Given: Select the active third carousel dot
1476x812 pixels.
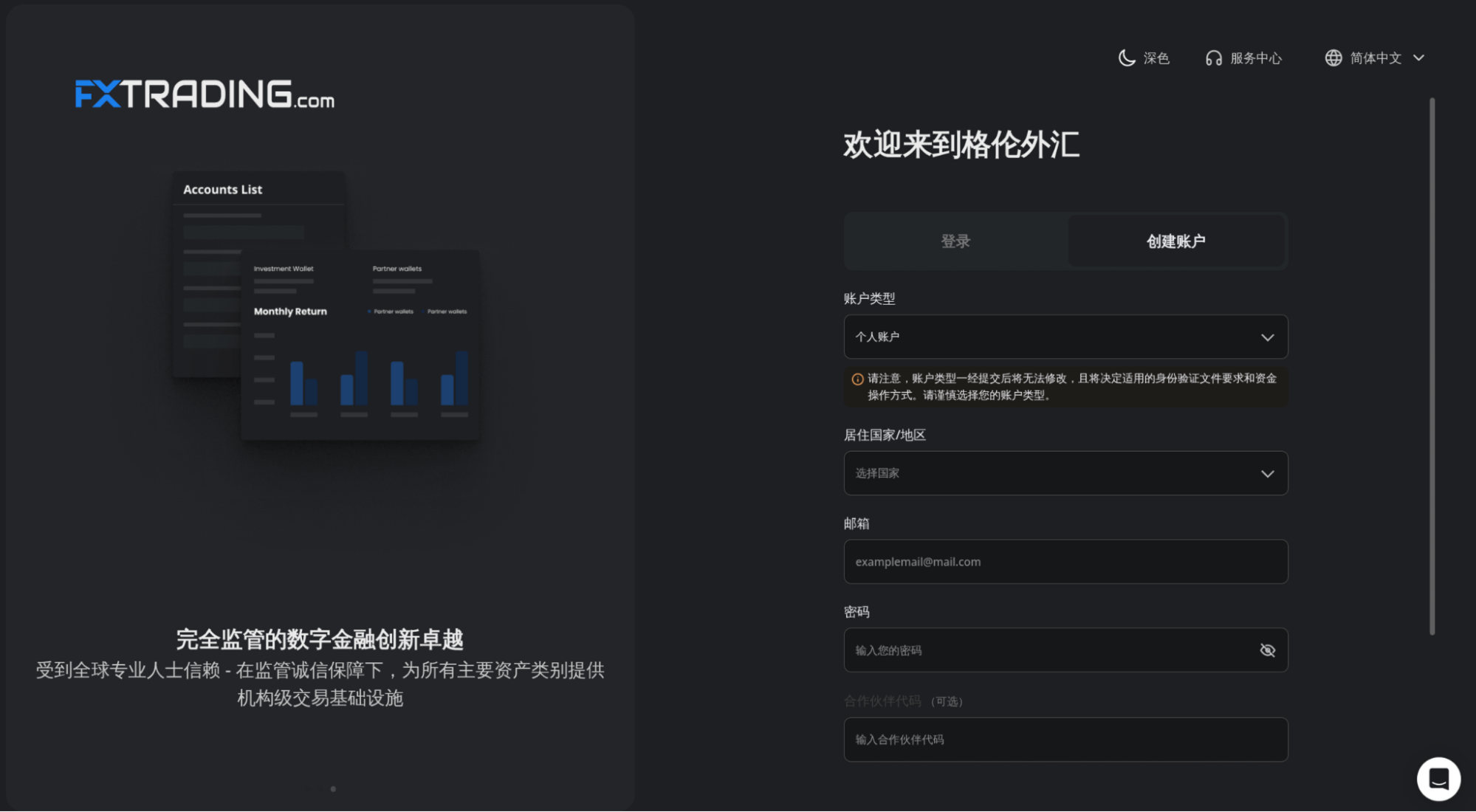Looking at the screenshot, I should click(333, 789).
